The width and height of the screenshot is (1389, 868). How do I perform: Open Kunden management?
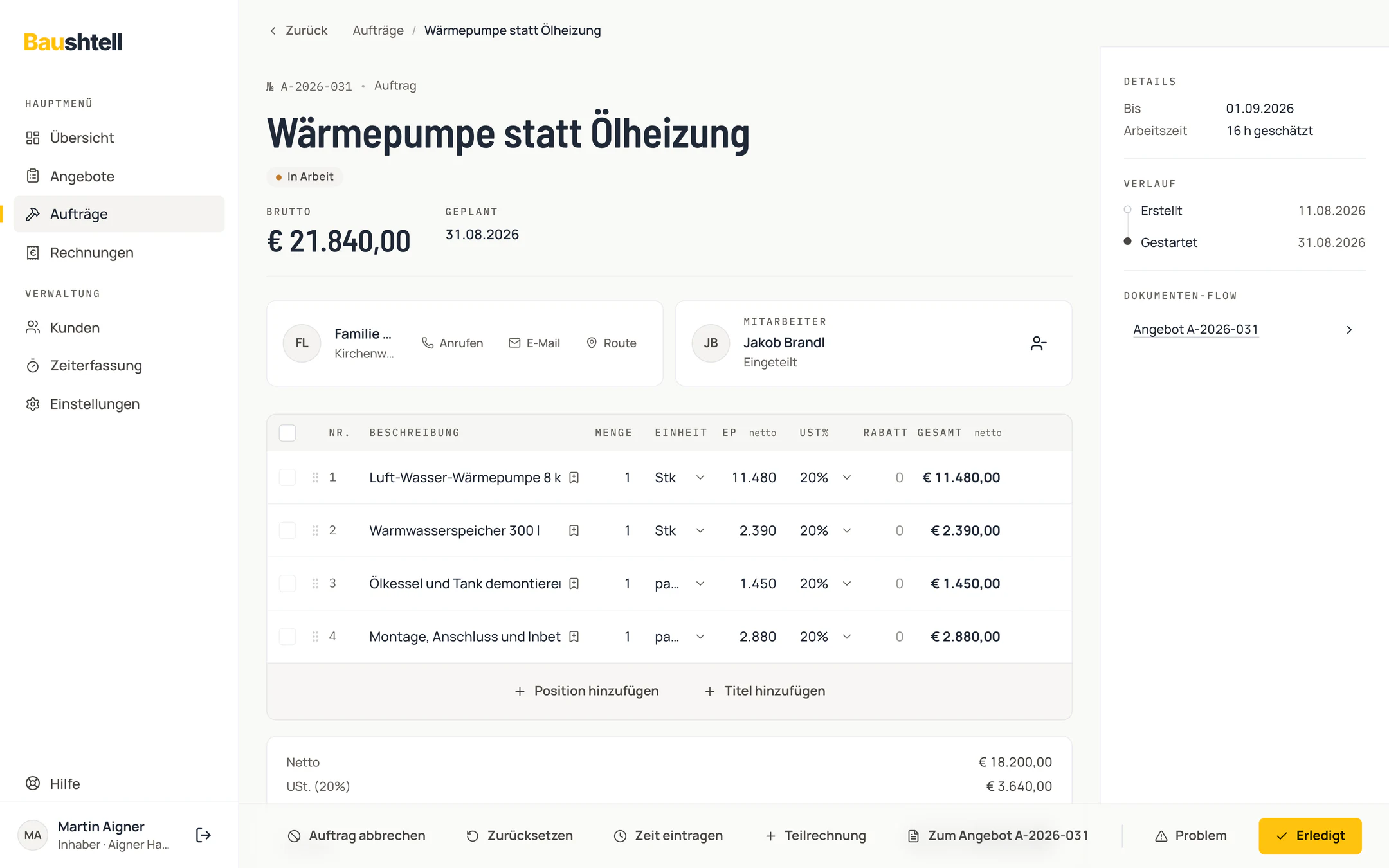tap(119, 328)
